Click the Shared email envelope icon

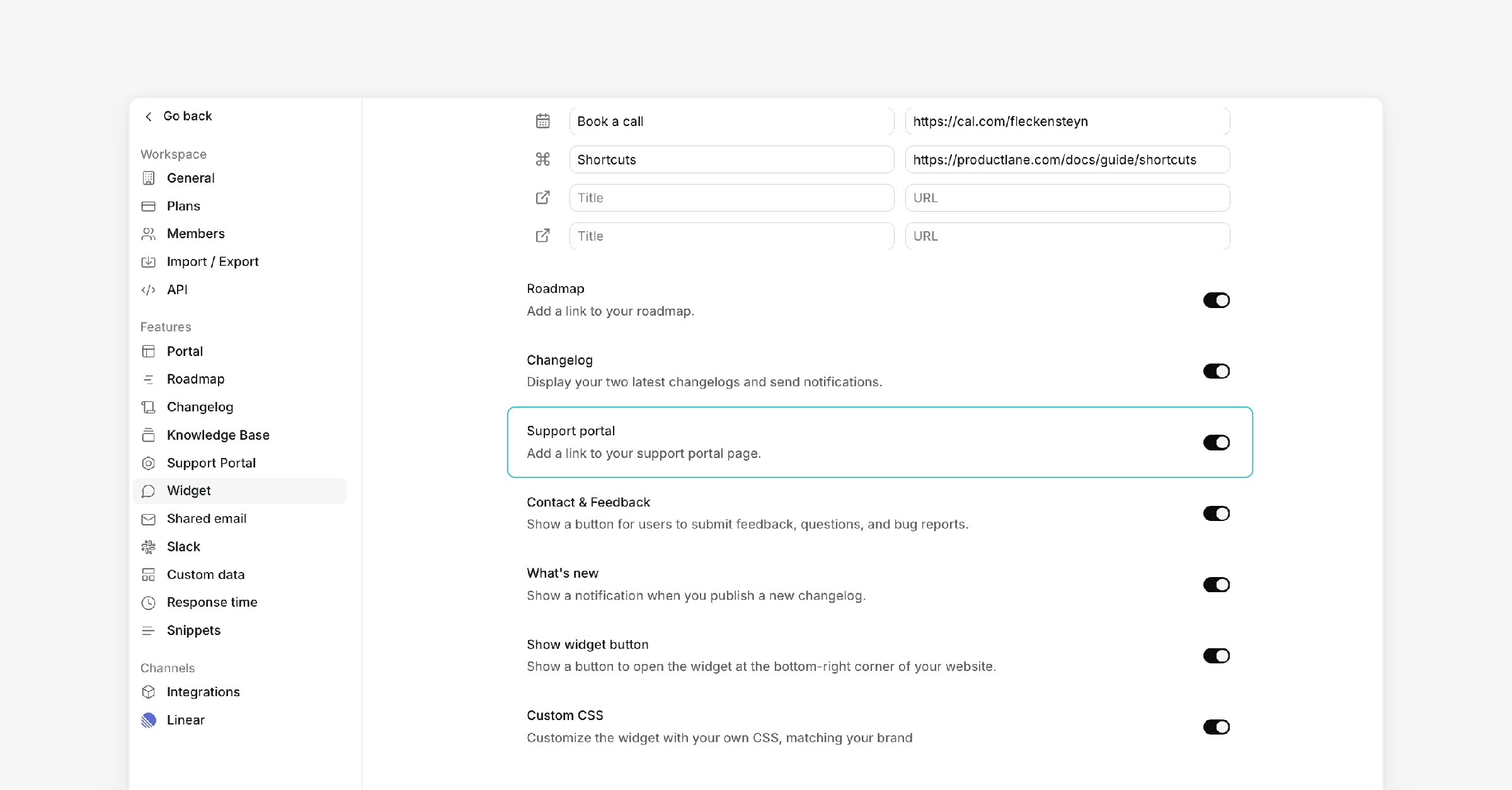pos(149,519)
